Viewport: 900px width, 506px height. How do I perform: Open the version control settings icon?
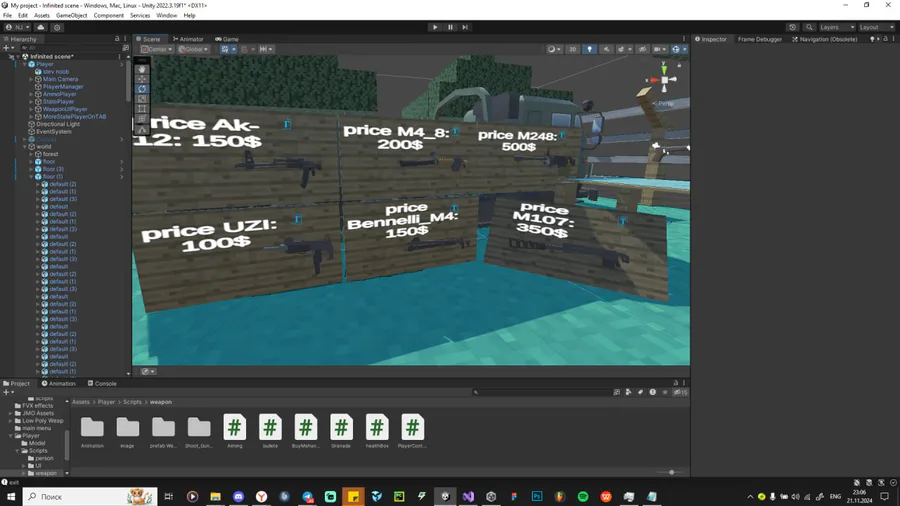57,27
